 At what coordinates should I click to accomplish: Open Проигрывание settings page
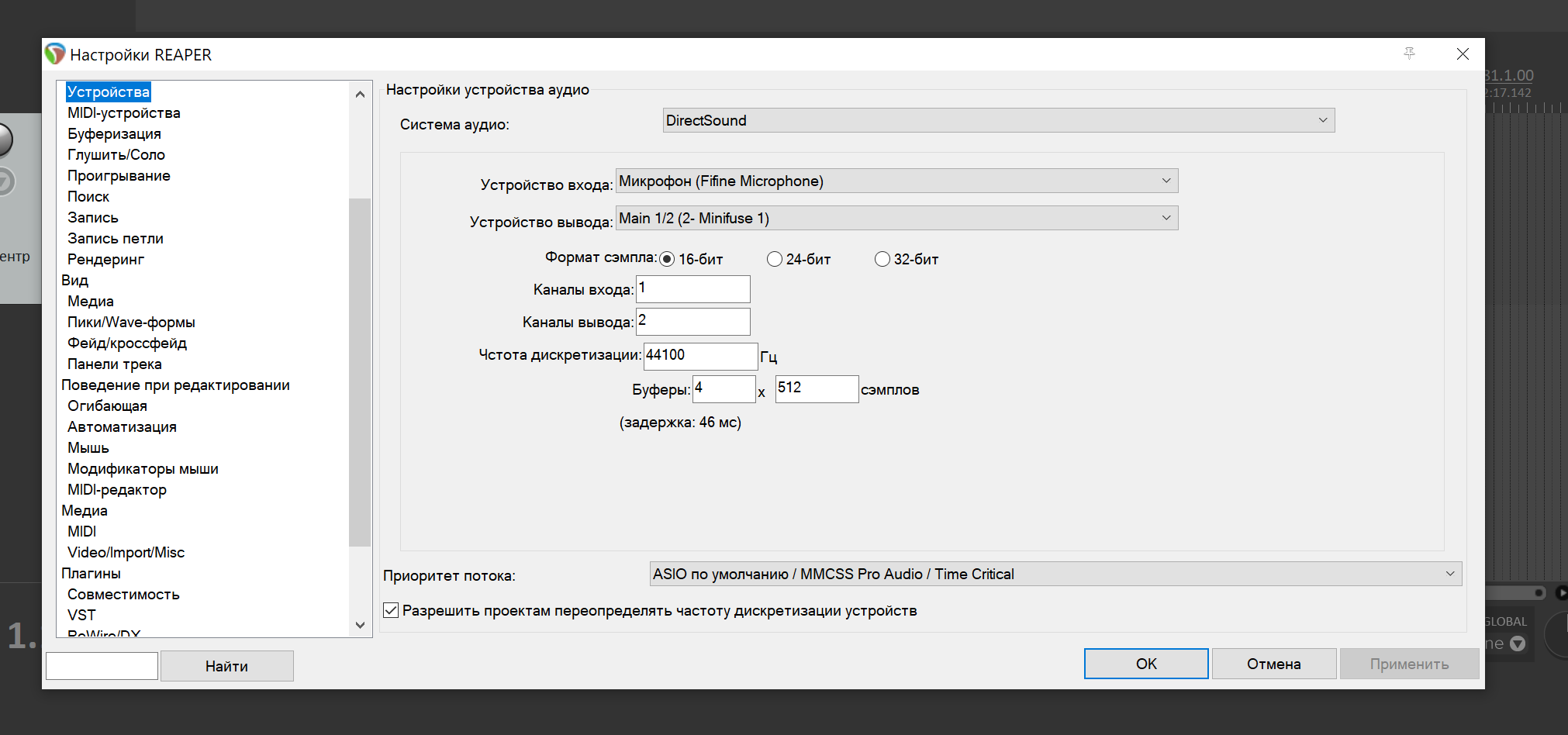click(119, 176)
